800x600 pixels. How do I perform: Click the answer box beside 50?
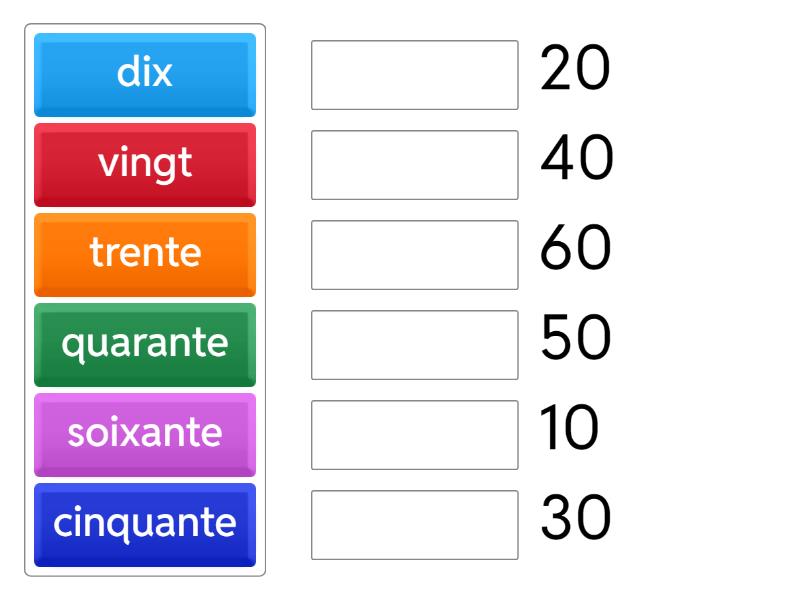pyautogui.click(x=414, y=342)
